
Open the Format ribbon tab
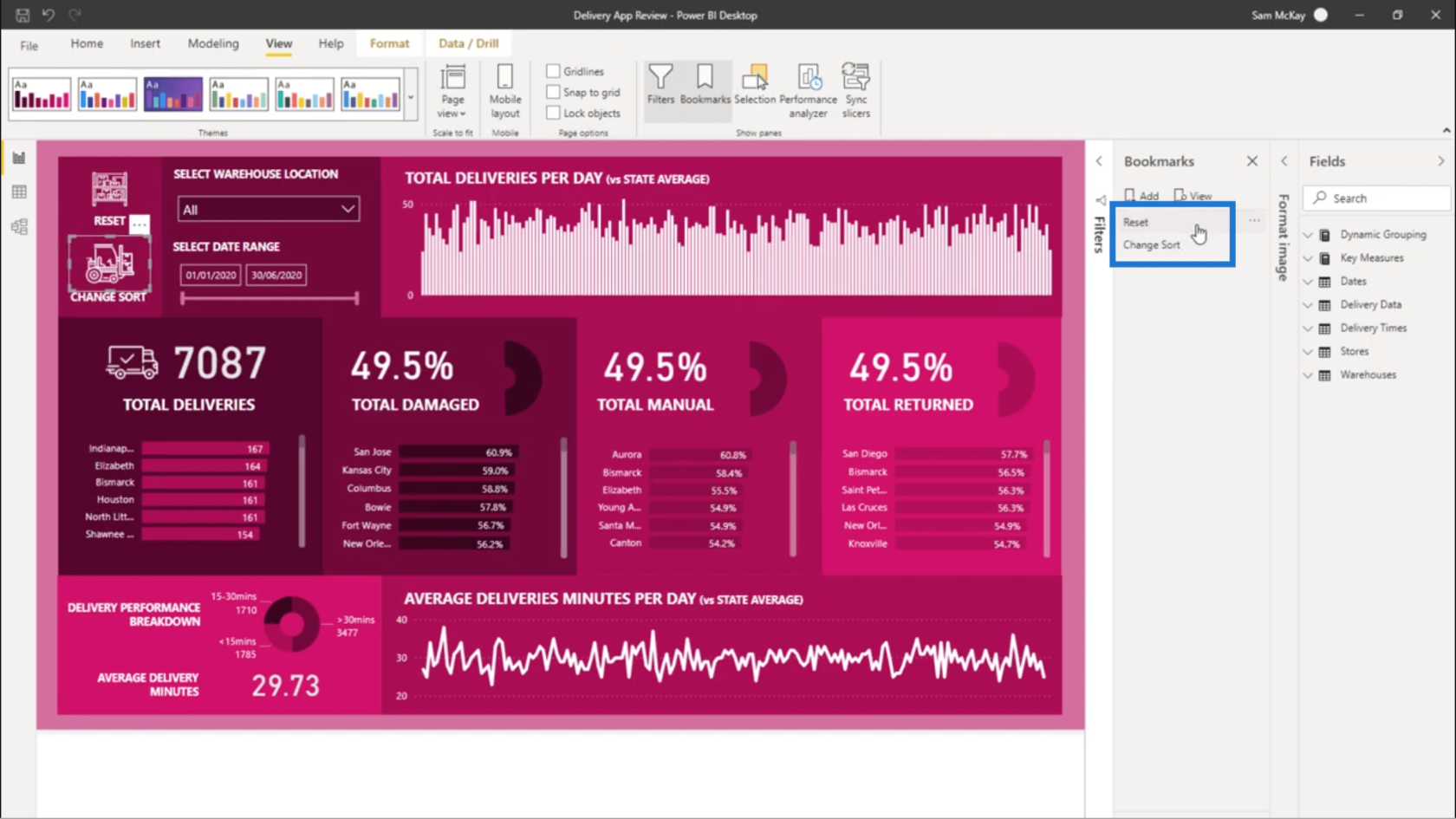[389, 43]
